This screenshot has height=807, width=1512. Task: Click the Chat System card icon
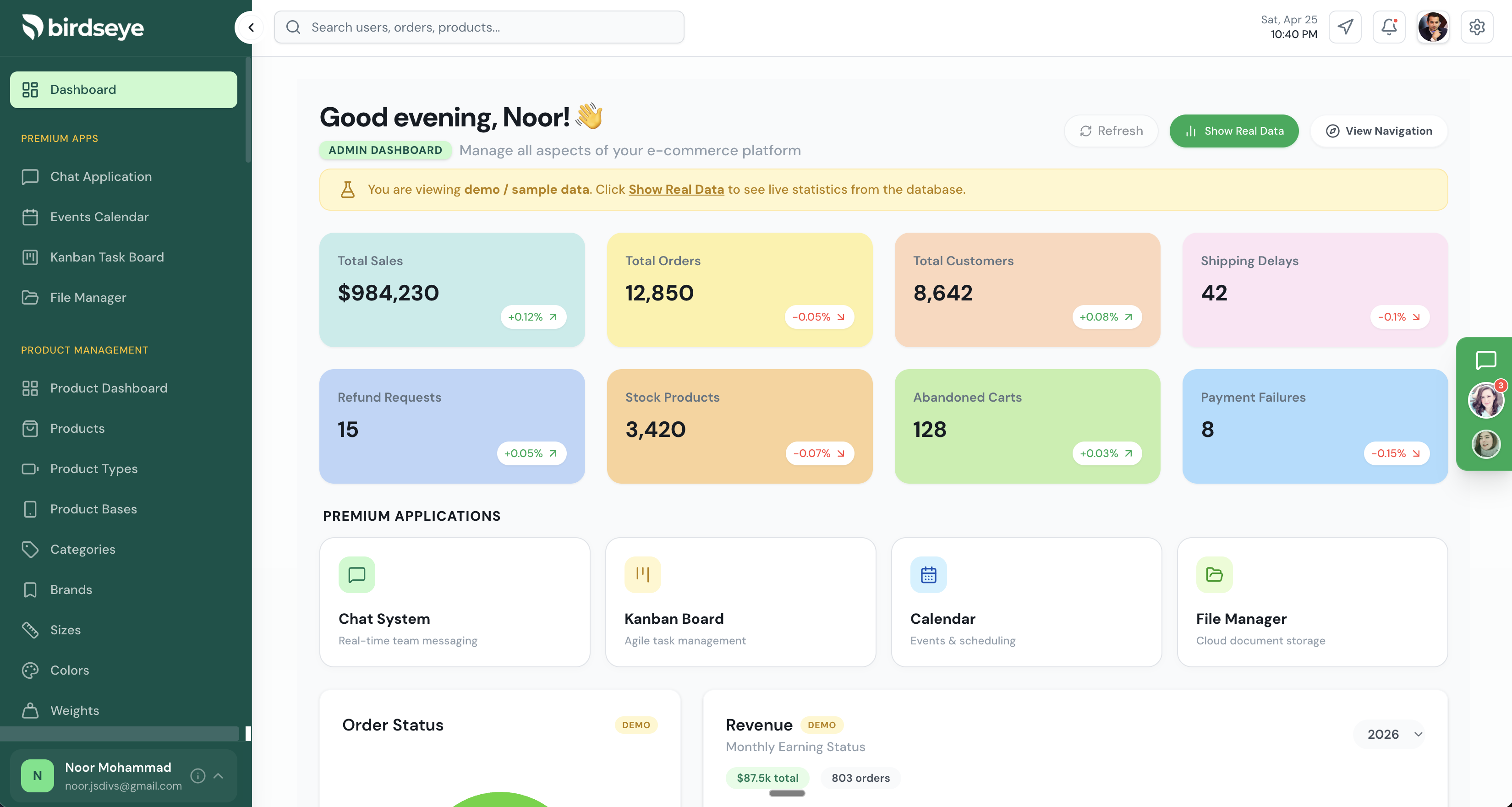[357, 575]
